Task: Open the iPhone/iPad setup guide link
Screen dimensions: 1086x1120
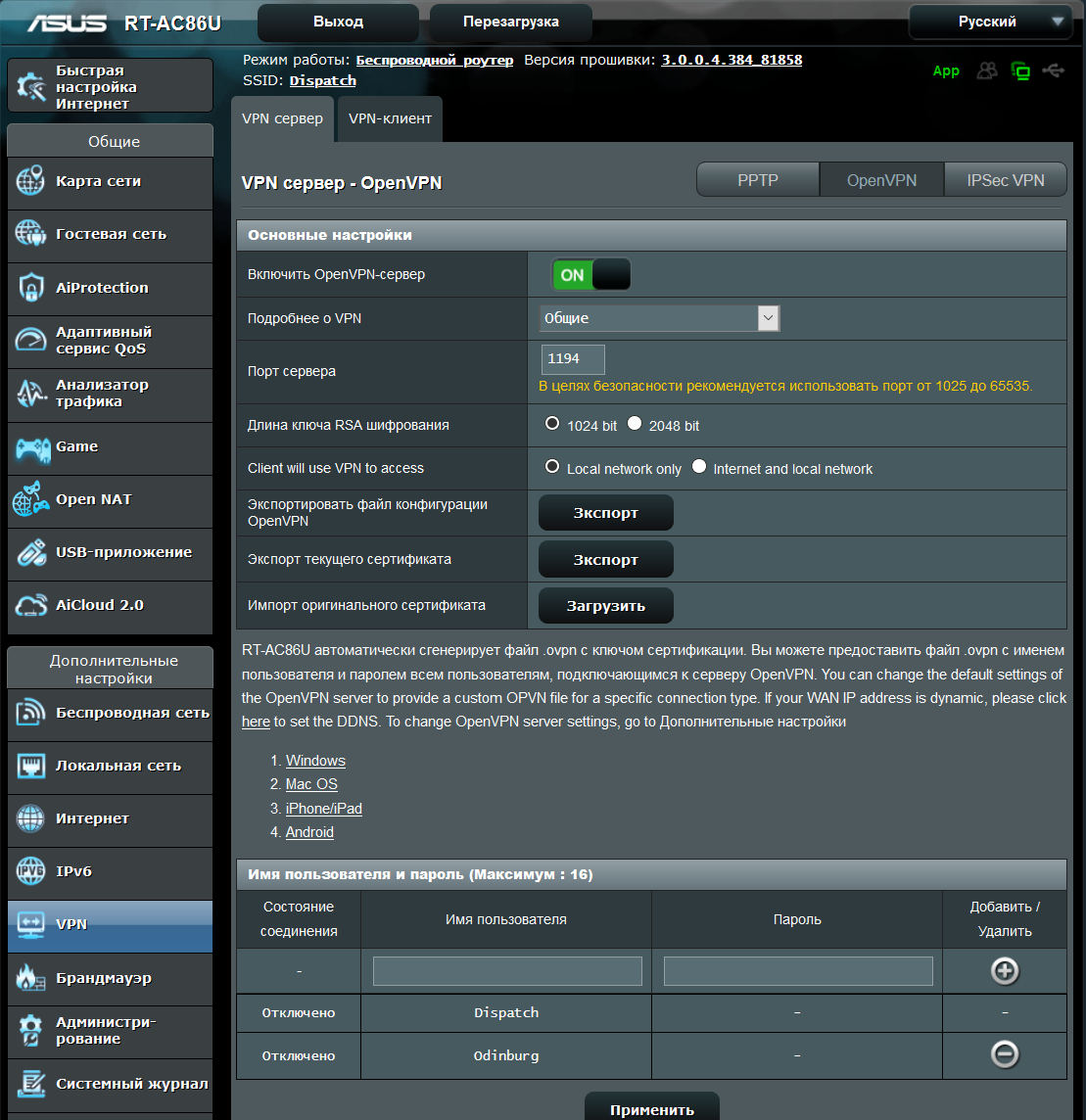Action: tap(324, 809)
